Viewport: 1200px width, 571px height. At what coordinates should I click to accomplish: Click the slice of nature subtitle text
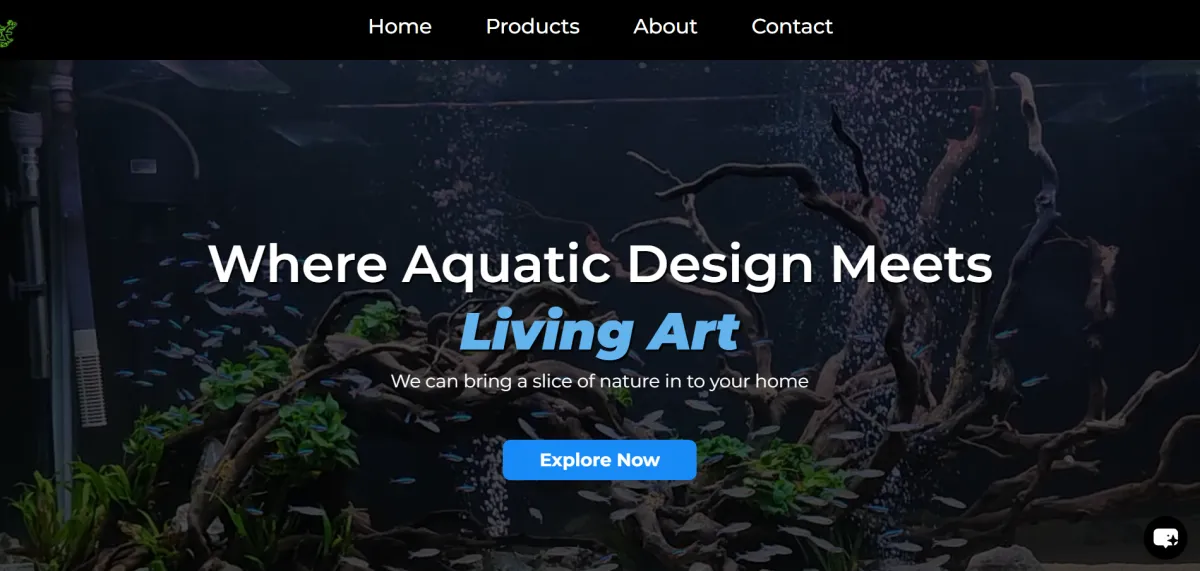pos(599,381)
